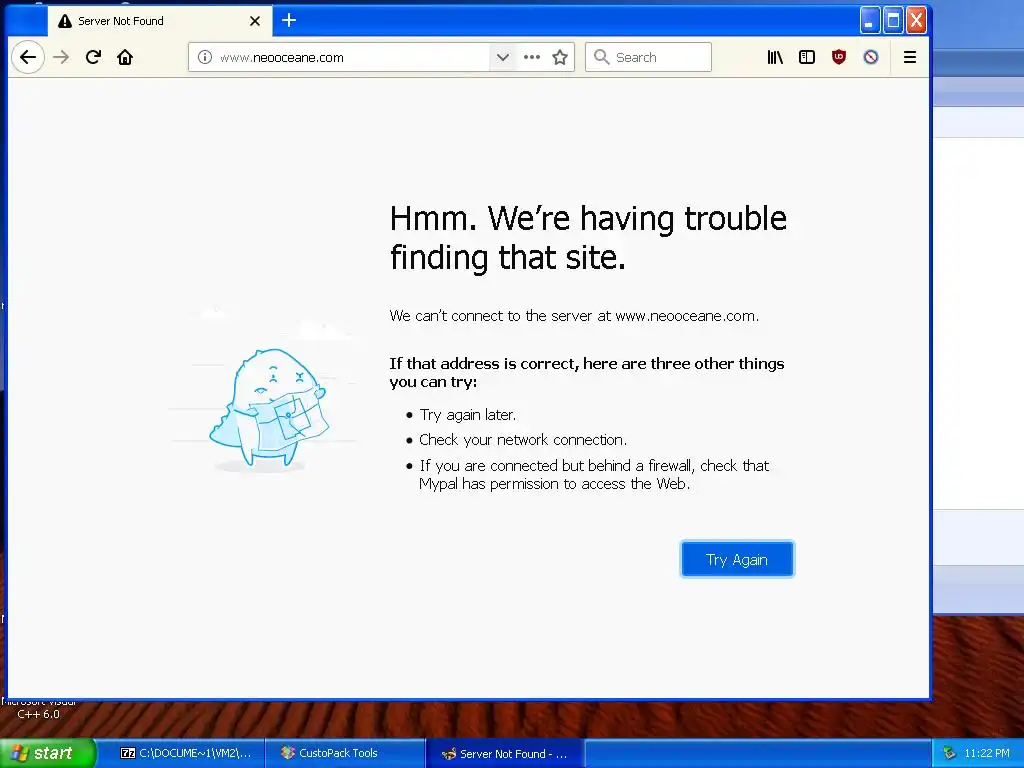Close the Server Not Found tab

(x=255, y=21)
